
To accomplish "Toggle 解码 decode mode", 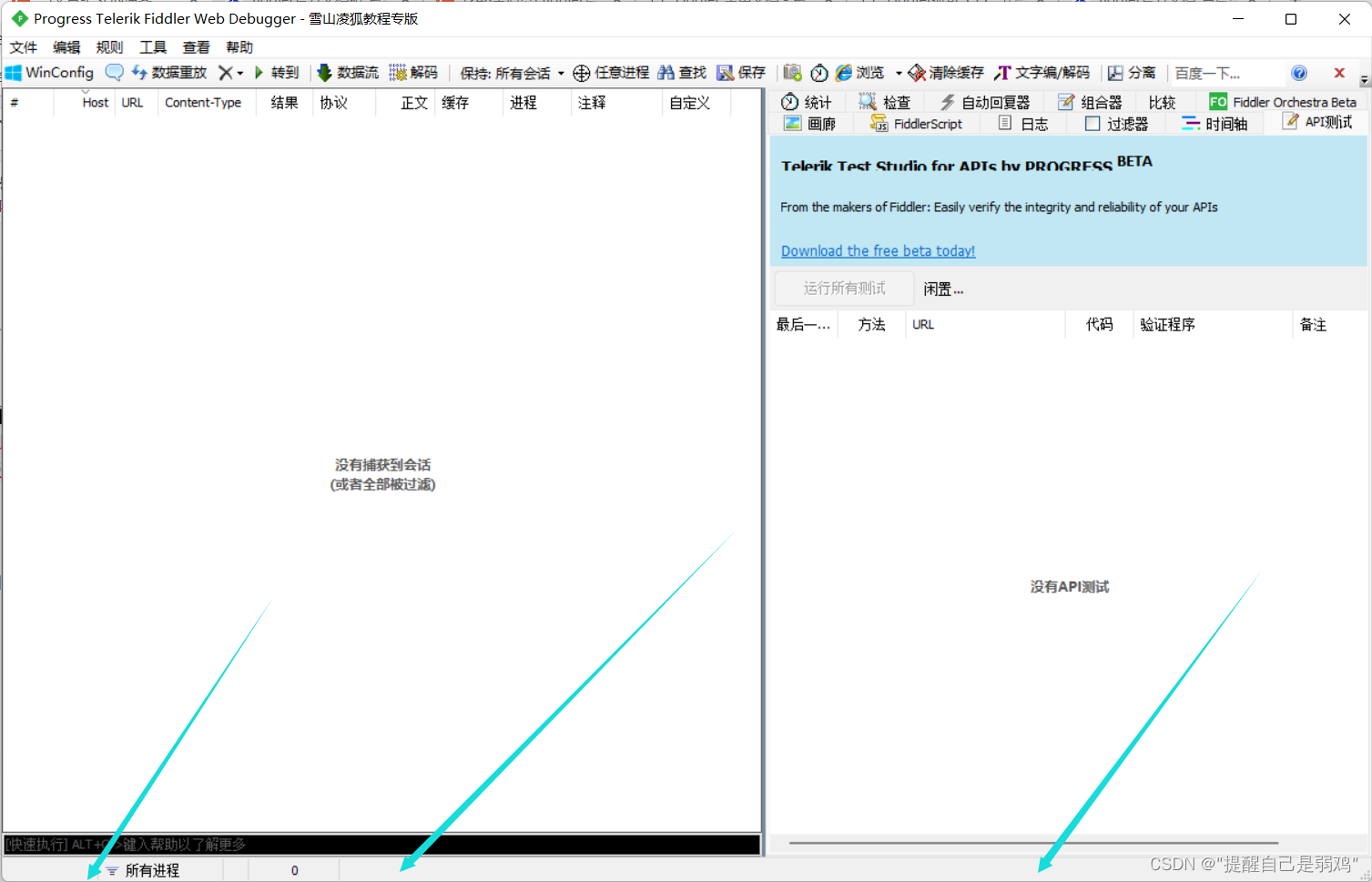I will [413, 73].
